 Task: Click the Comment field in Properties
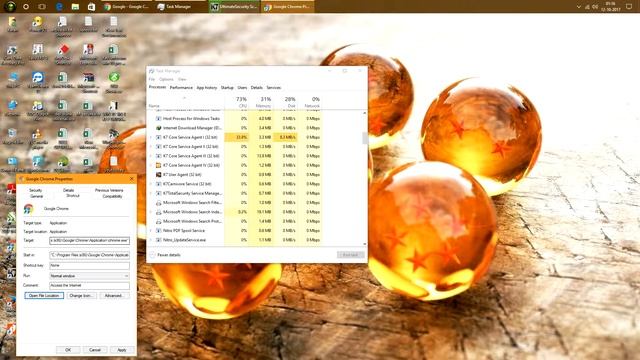[x=89, y=286]
